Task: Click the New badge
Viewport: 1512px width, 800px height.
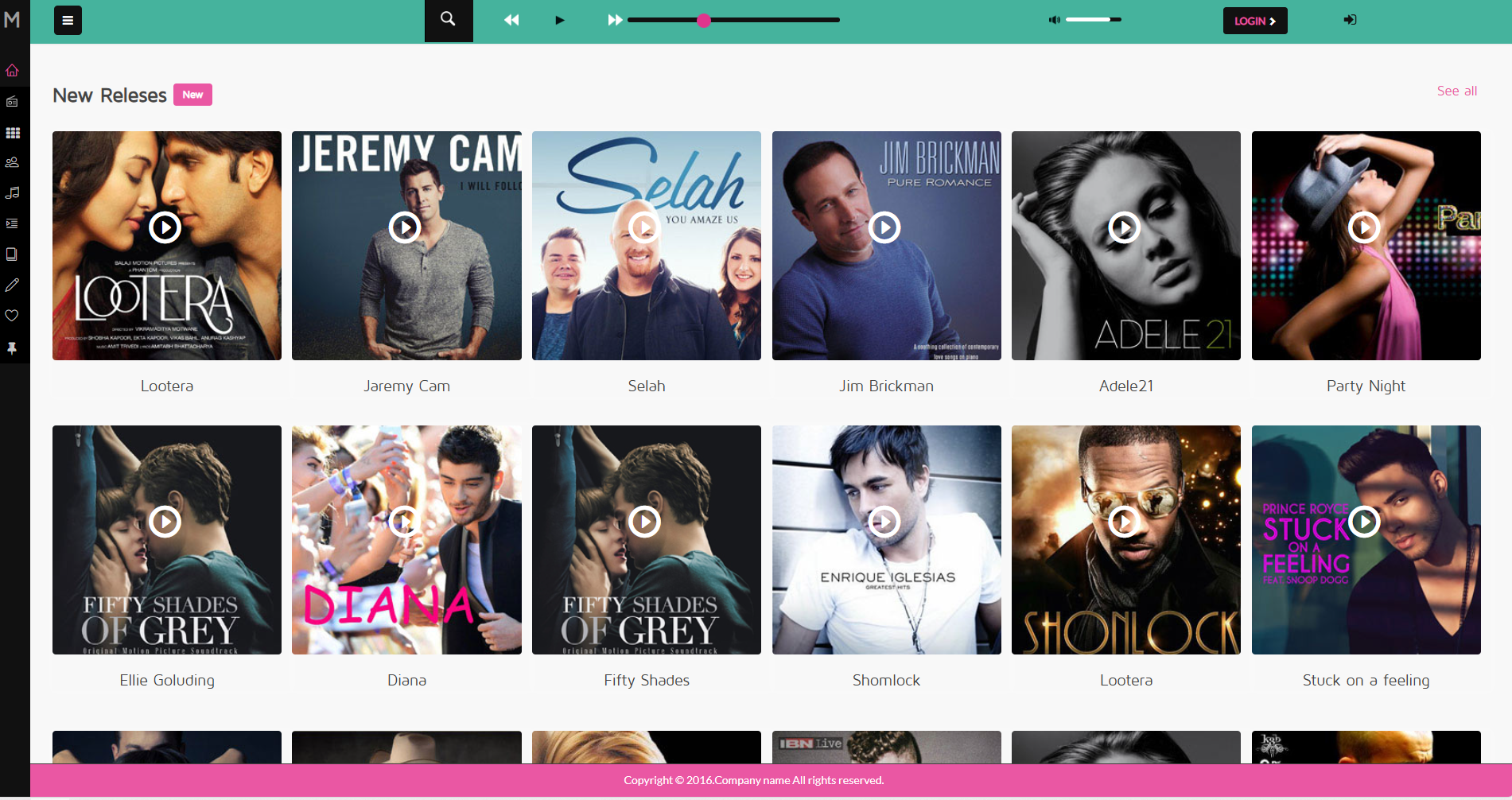Action: tap(192, 95)
